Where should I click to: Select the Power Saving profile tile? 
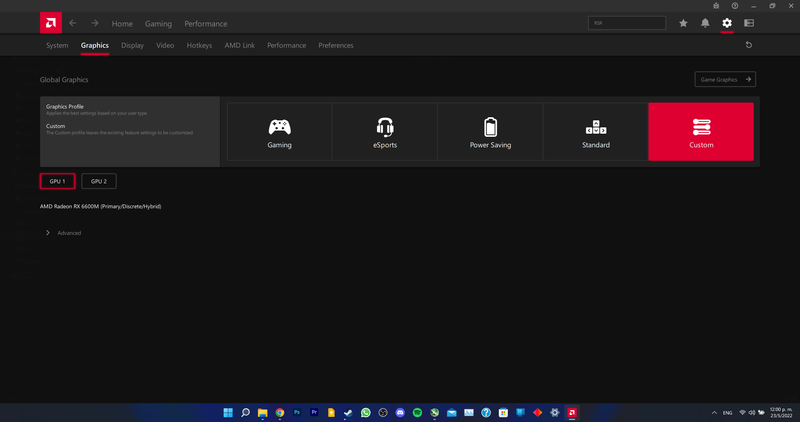(x=490, y=132)
